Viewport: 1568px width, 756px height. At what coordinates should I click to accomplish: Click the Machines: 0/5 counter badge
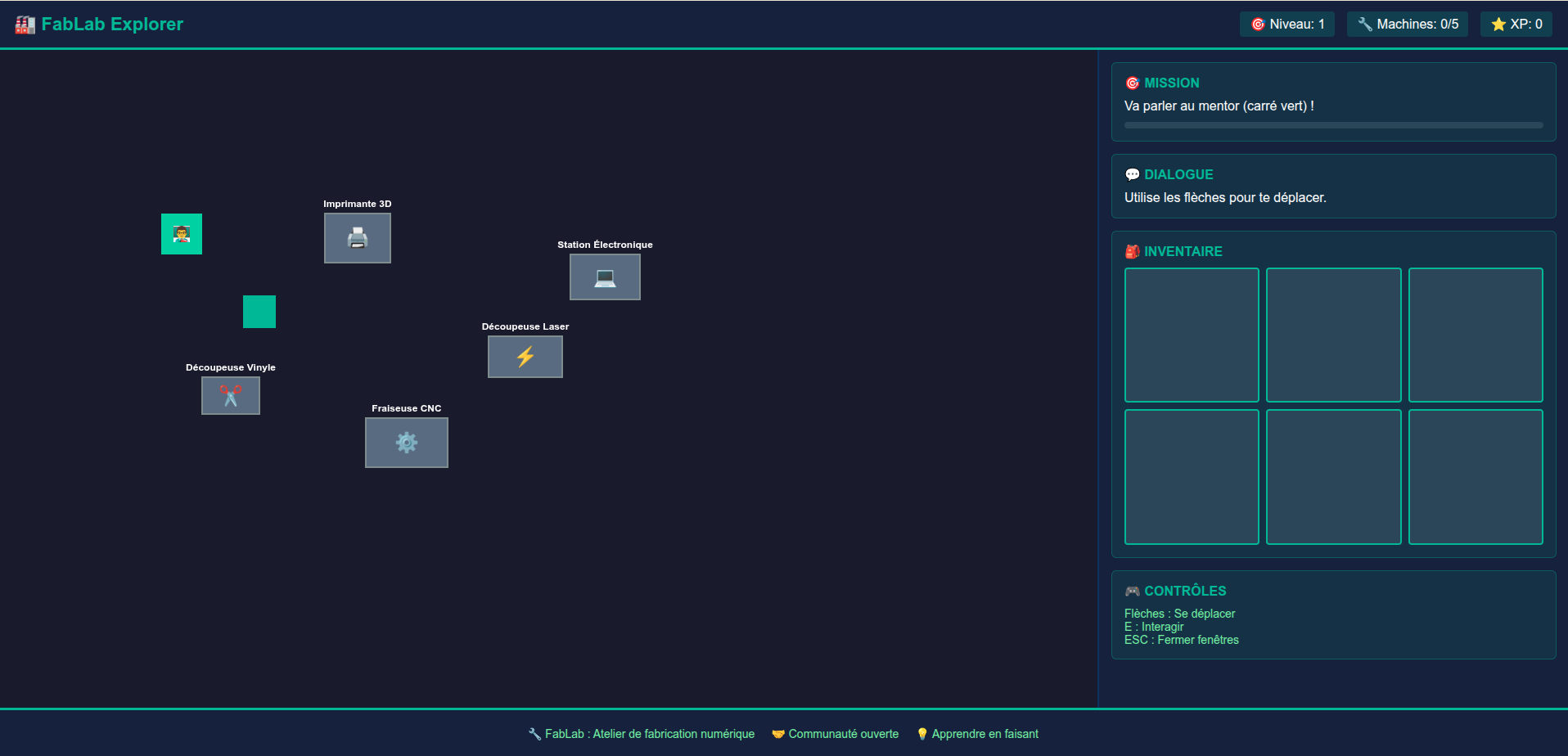click(1408, 25)
